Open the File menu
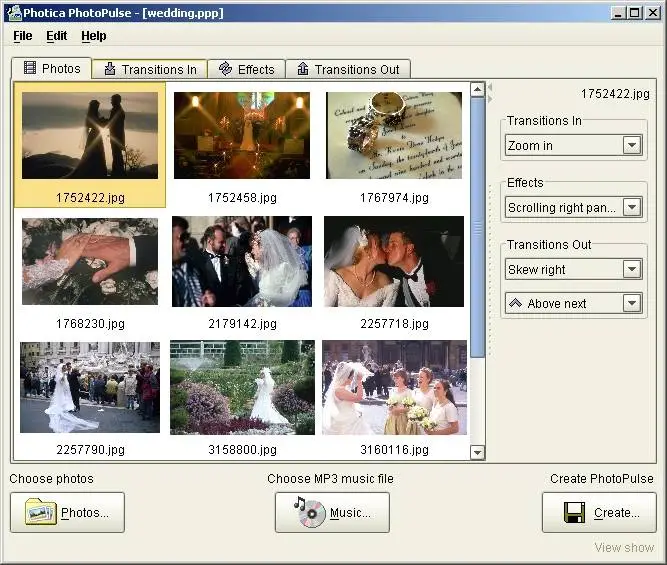Viewport: 667px width, 565px height. 23,36
